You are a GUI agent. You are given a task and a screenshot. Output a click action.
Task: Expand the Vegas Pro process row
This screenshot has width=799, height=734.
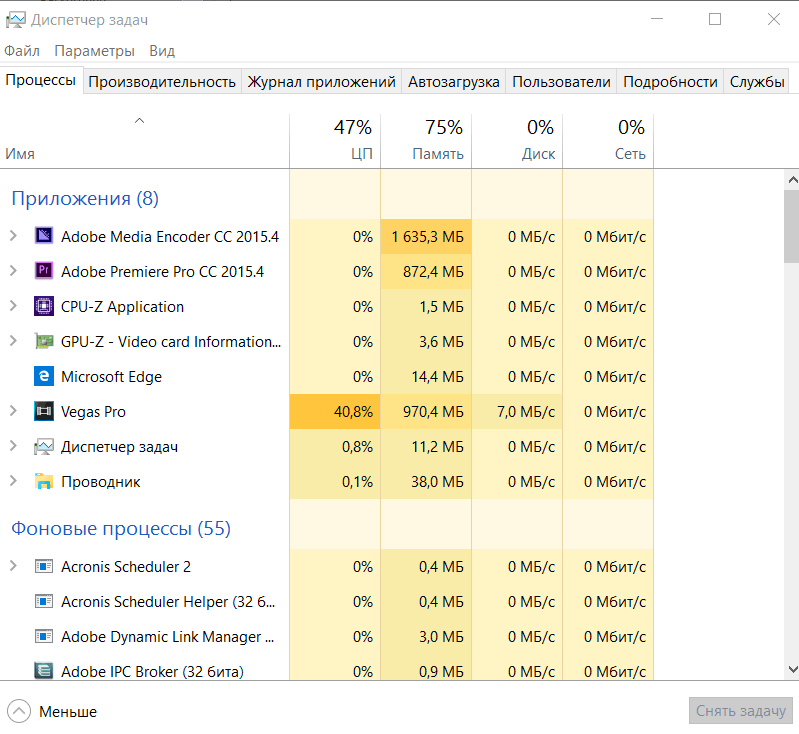point(13,411)
